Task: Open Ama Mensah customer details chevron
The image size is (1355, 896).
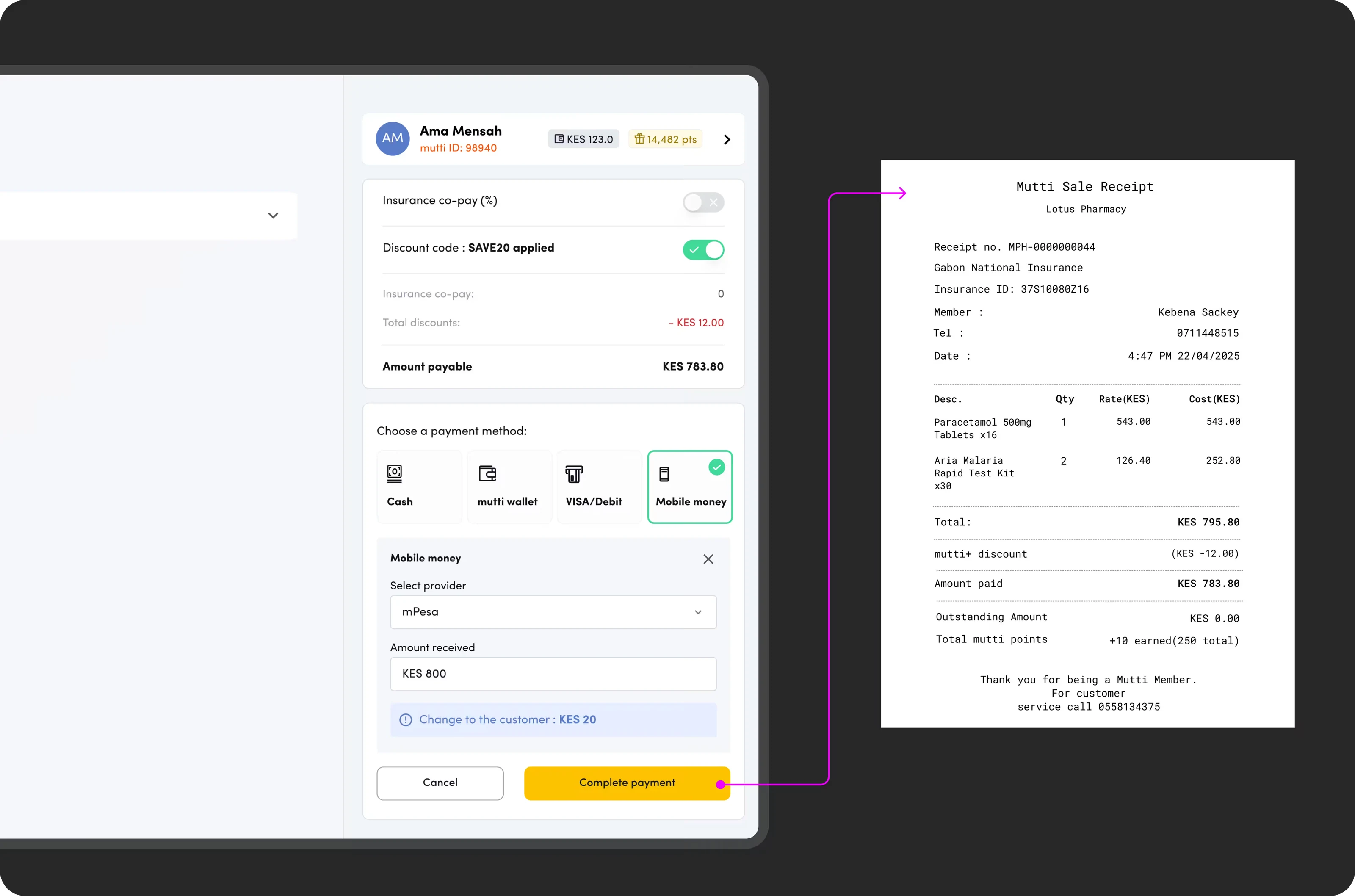Action: (x=727, y=139)
